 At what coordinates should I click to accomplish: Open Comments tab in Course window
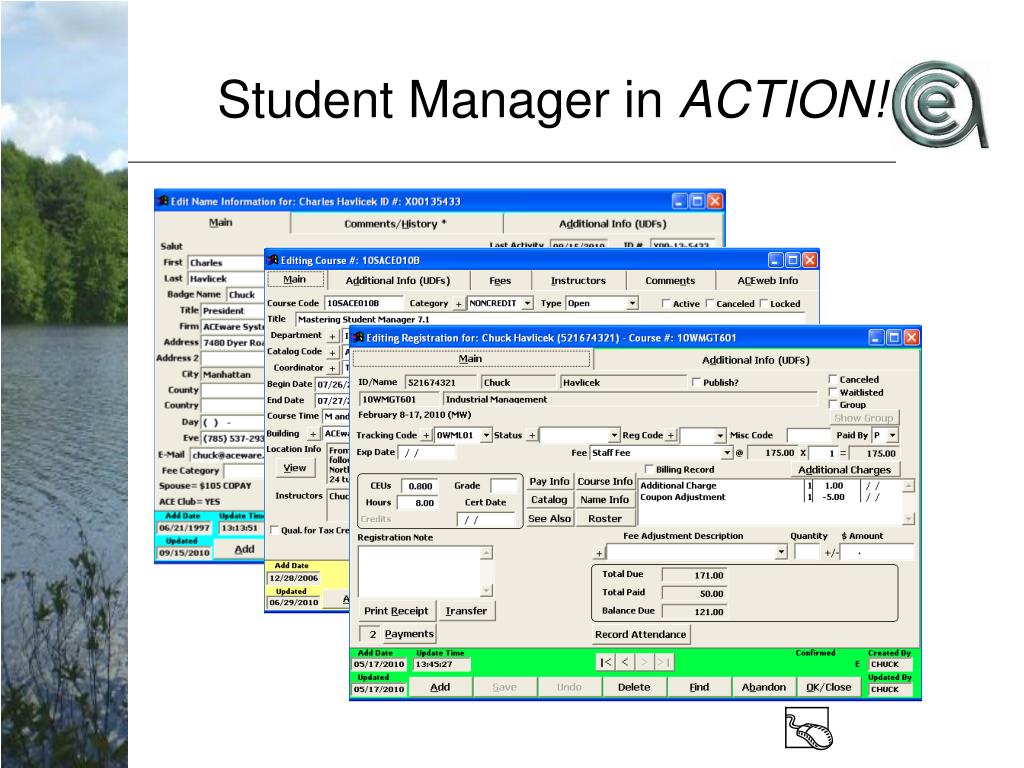pyautogui.click(x=670, y=281)
